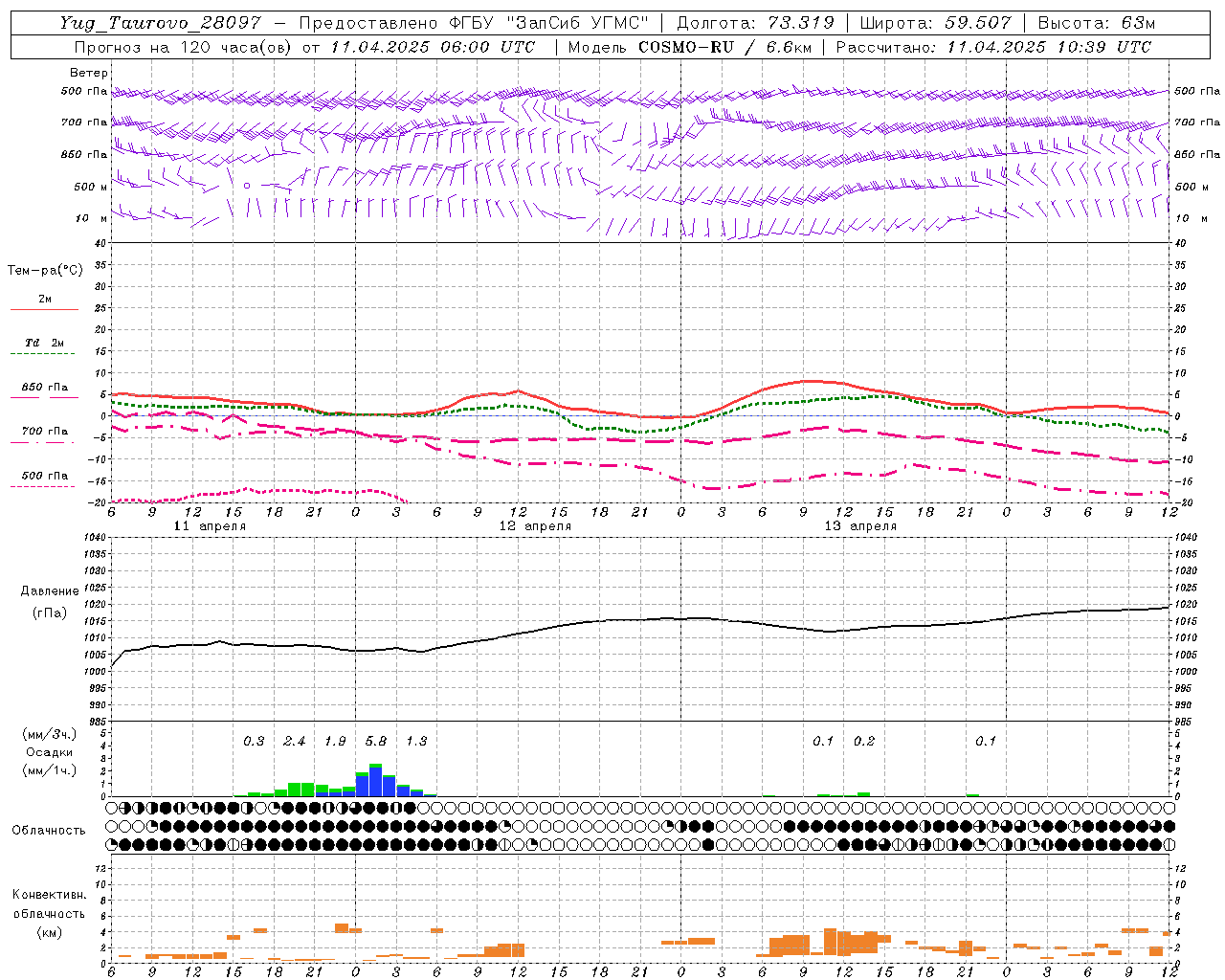Click the Облачность cloud cover label

[x=49, y=831]
